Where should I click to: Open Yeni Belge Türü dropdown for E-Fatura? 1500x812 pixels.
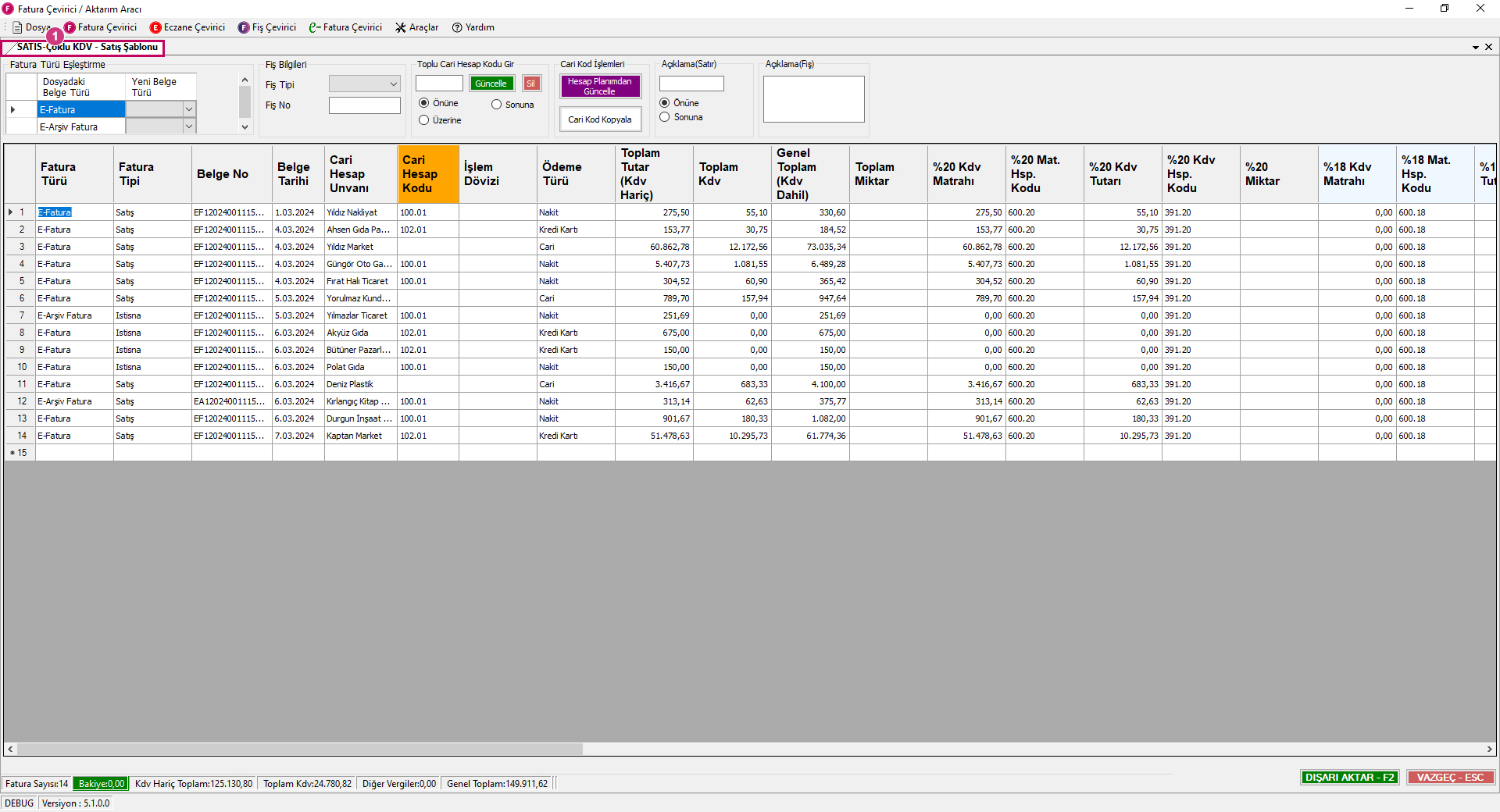click(x=188, y=109)
